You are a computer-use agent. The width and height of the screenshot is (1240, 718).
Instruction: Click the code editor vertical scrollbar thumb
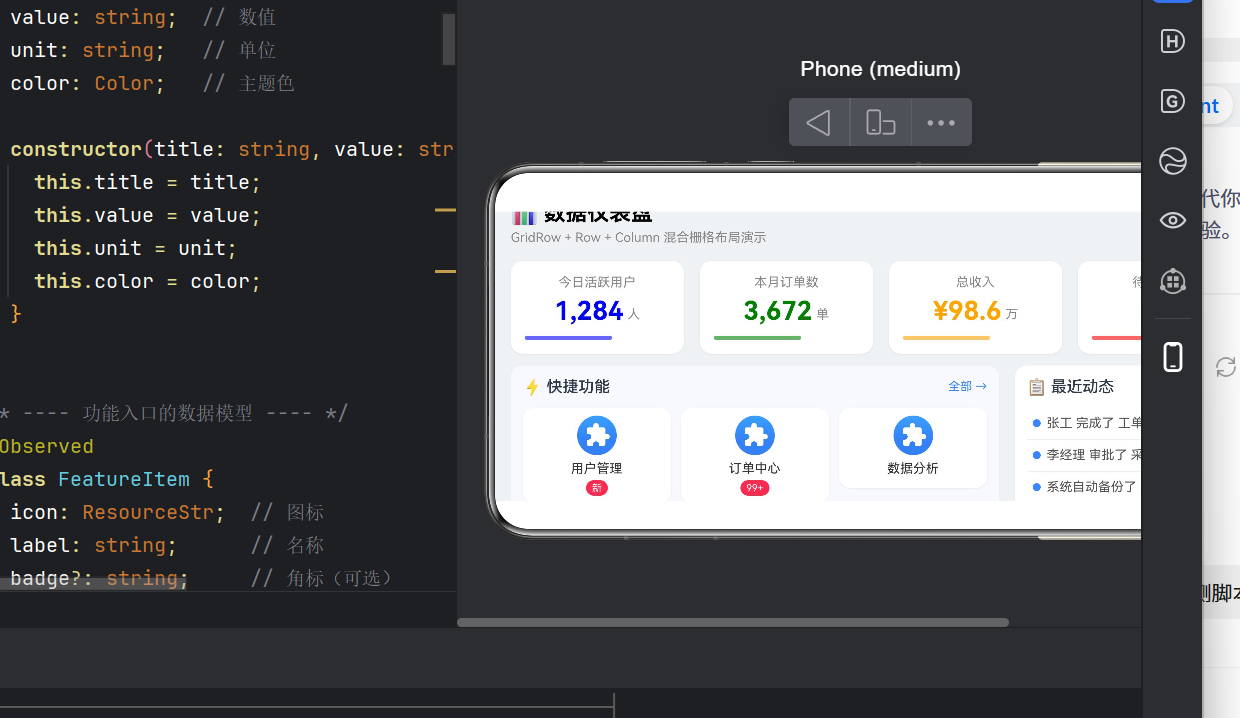[x=449, y=39]
